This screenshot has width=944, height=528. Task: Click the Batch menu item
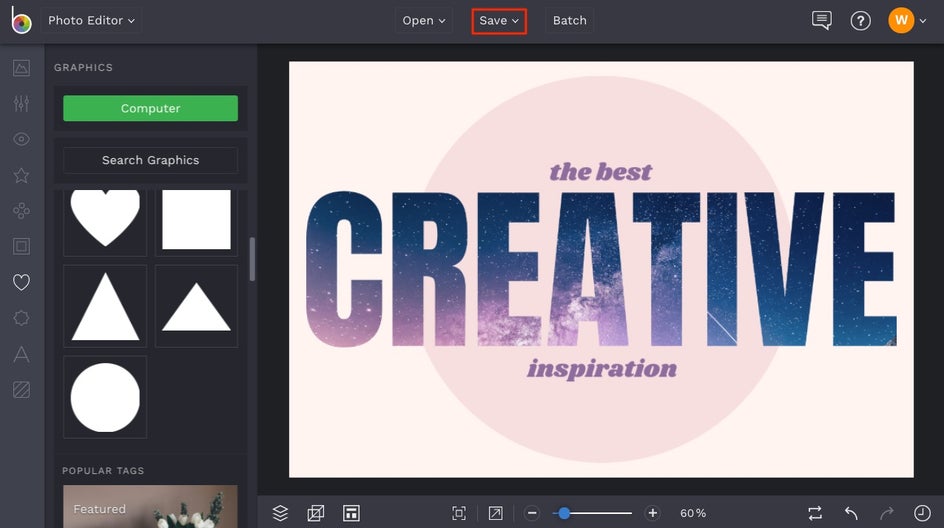pyautogui.click(x=570, y=20)
